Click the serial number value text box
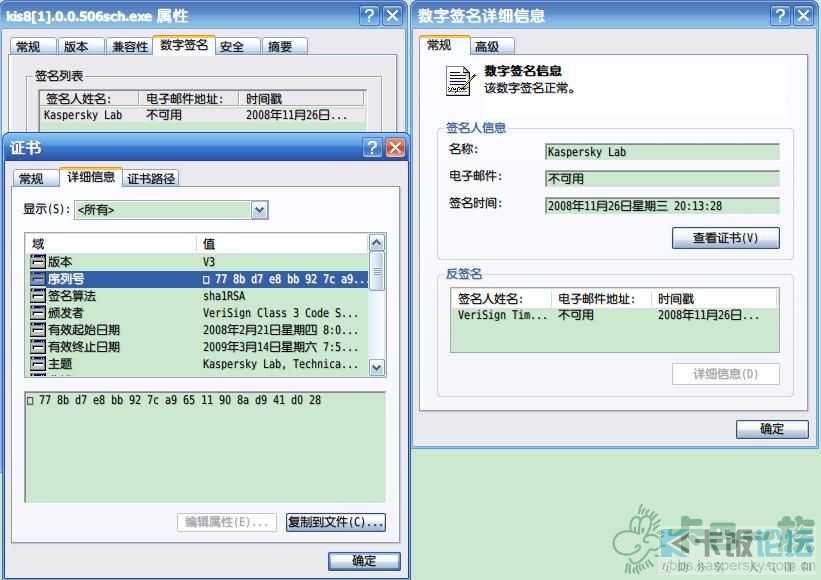The height and width of the screenshot is (580, 821). click(205, 447)
